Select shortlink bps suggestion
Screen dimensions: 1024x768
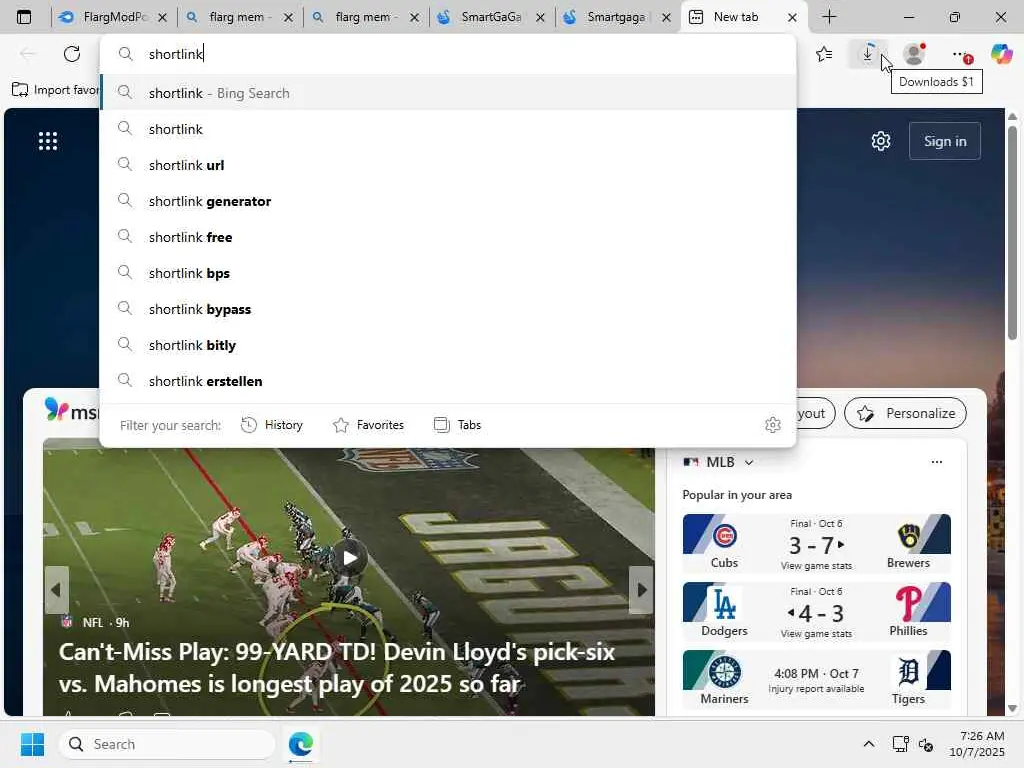[x=449, y=273]
